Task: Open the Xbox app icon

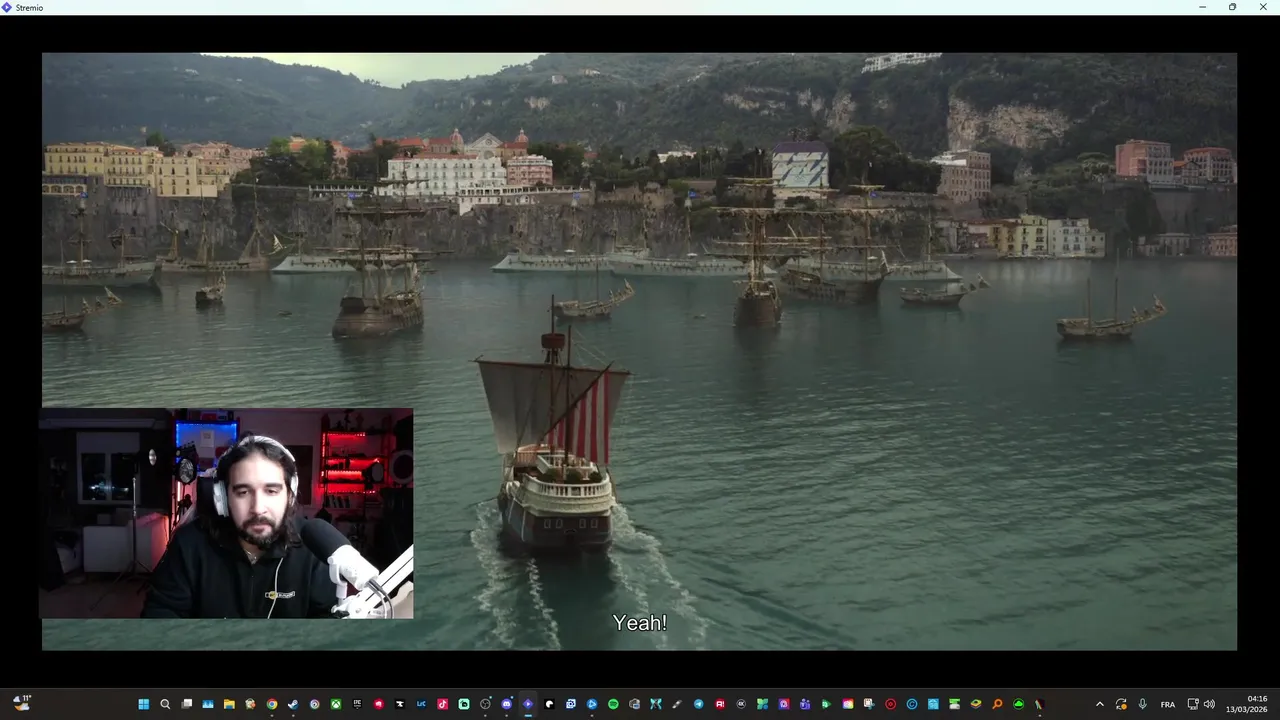Action: point(336,704)
